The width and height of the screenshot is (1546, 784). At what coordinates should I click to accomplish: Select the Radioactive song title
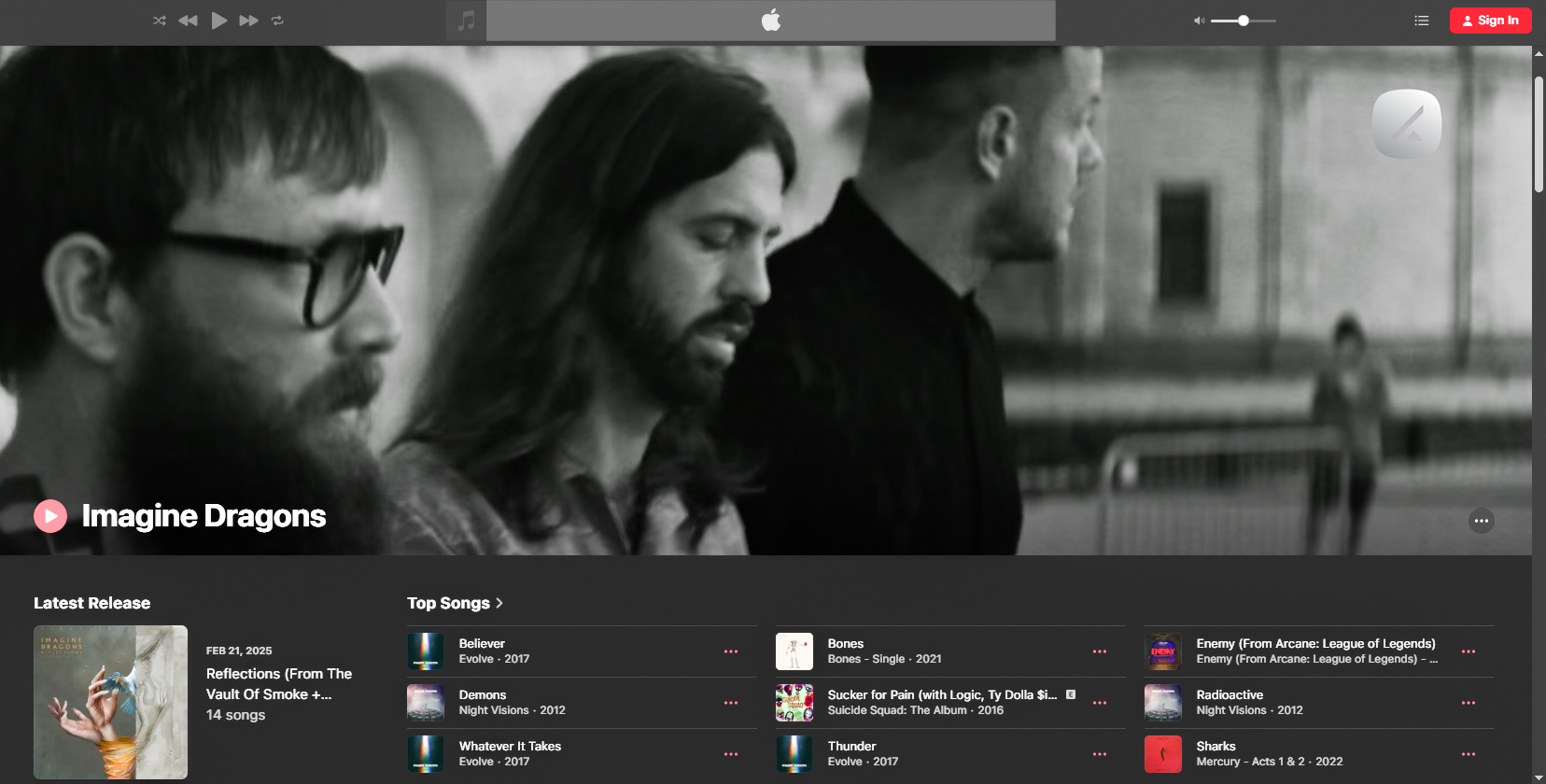point(1230,695)
